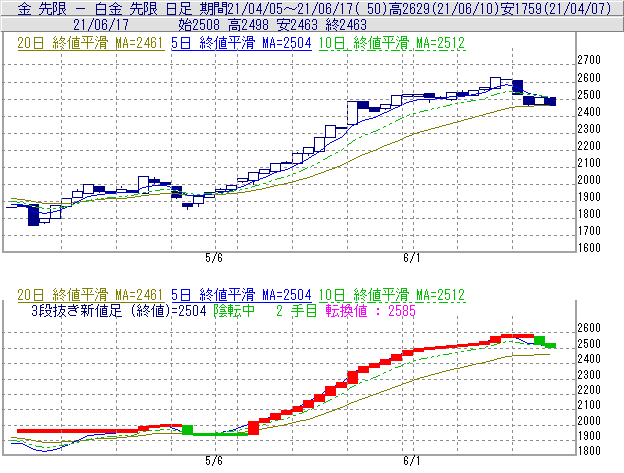The image size is (624, 473).
Task: Click the magenta 転換値：2585 text
Action: point(370,311)
